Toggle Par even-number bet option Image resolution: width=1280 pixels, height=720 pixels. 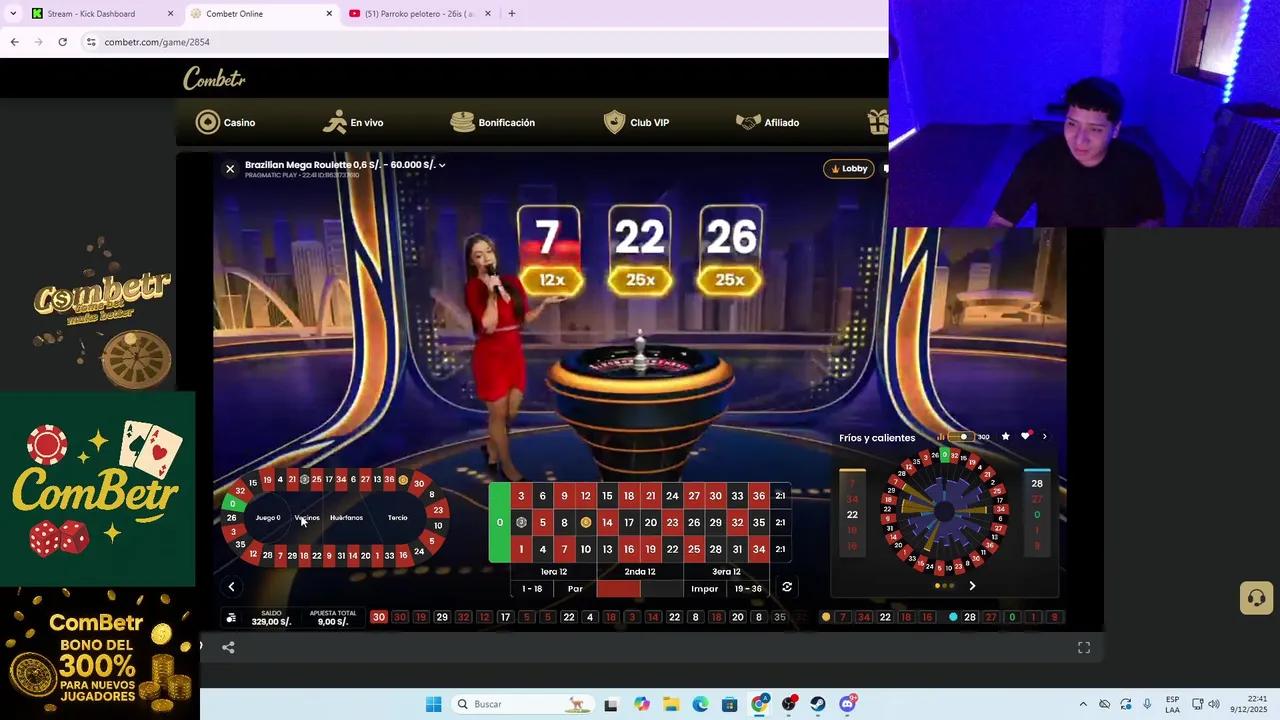click(575, 588)
